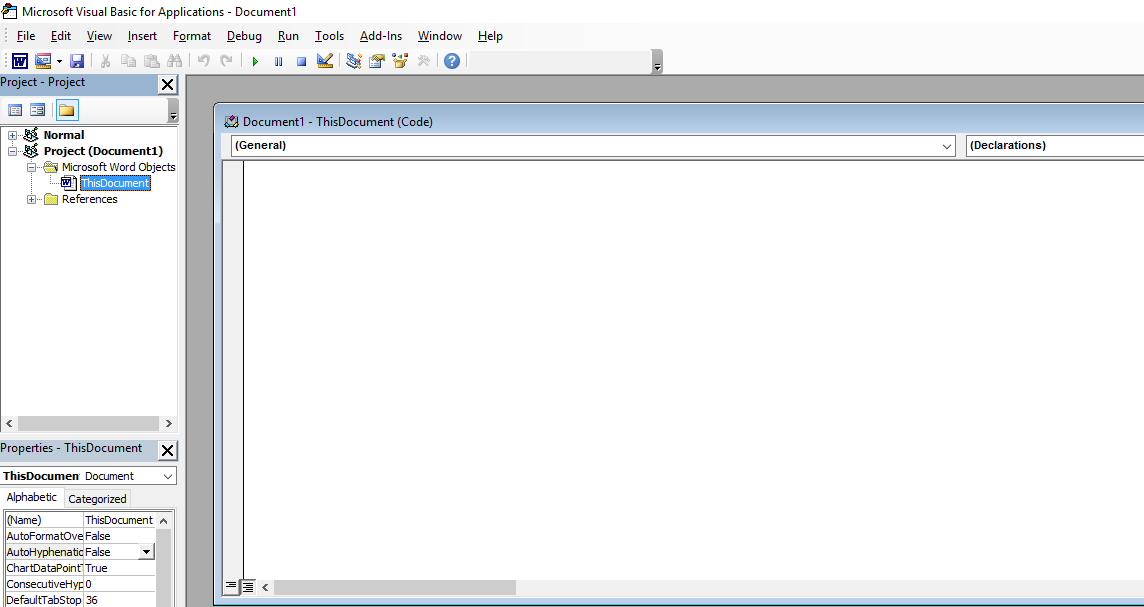Open the Run menu
This screenshot has height=607, width=1144.
tap(288, 36)
